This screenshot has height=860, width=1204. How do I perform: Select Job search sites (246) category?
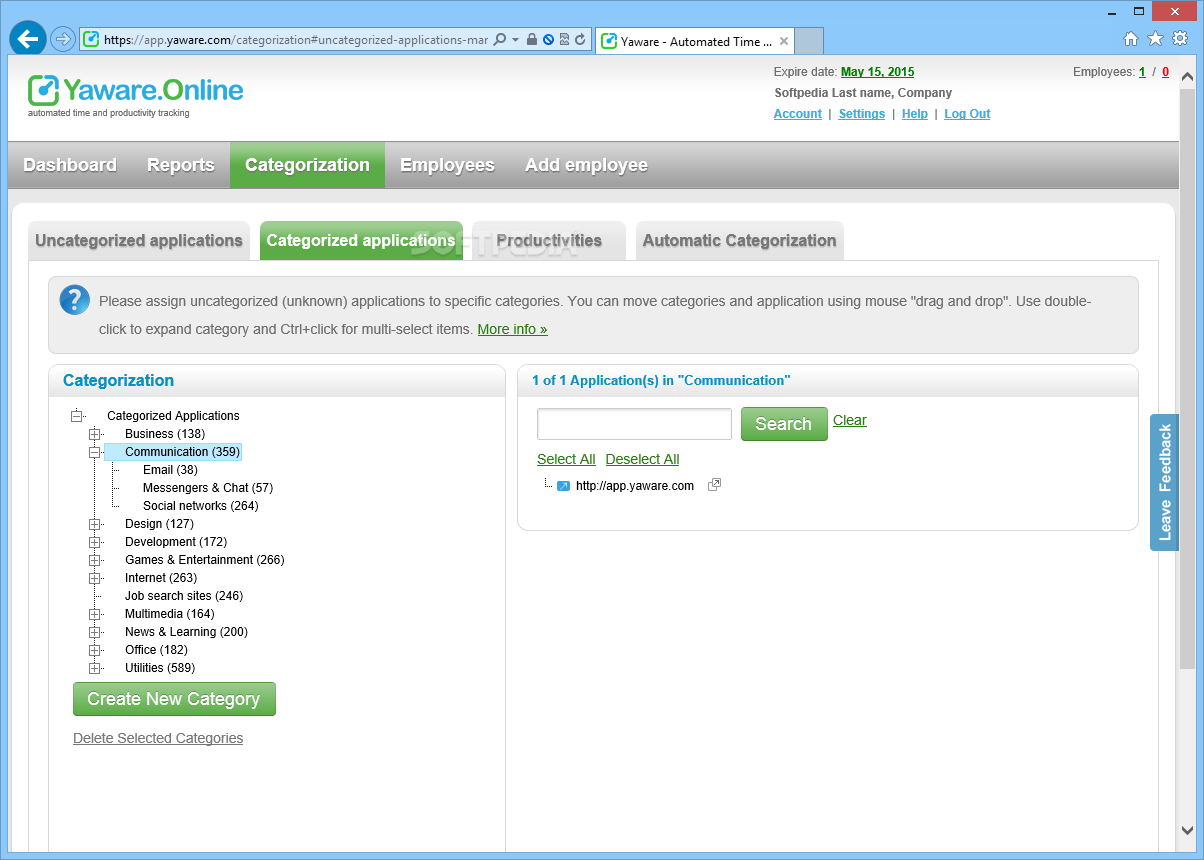184,596
